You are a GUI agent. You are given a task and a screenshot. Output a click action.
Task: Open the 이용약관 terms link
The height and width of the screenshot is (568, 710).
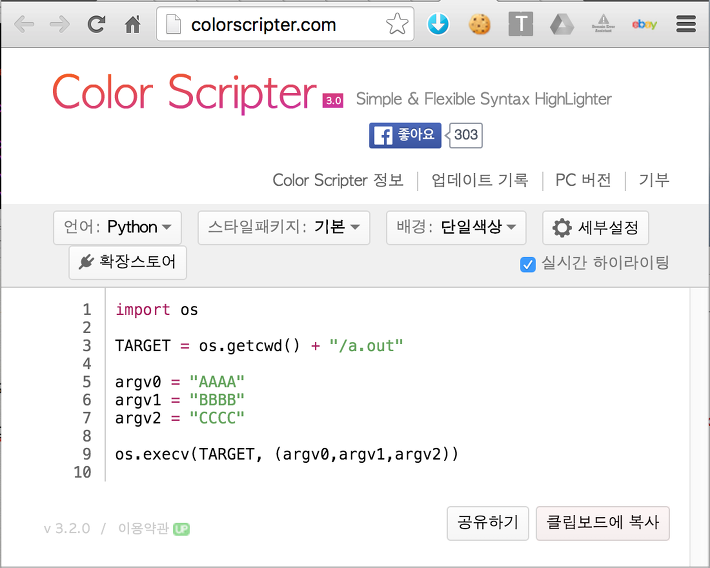(x=144, y=529)
